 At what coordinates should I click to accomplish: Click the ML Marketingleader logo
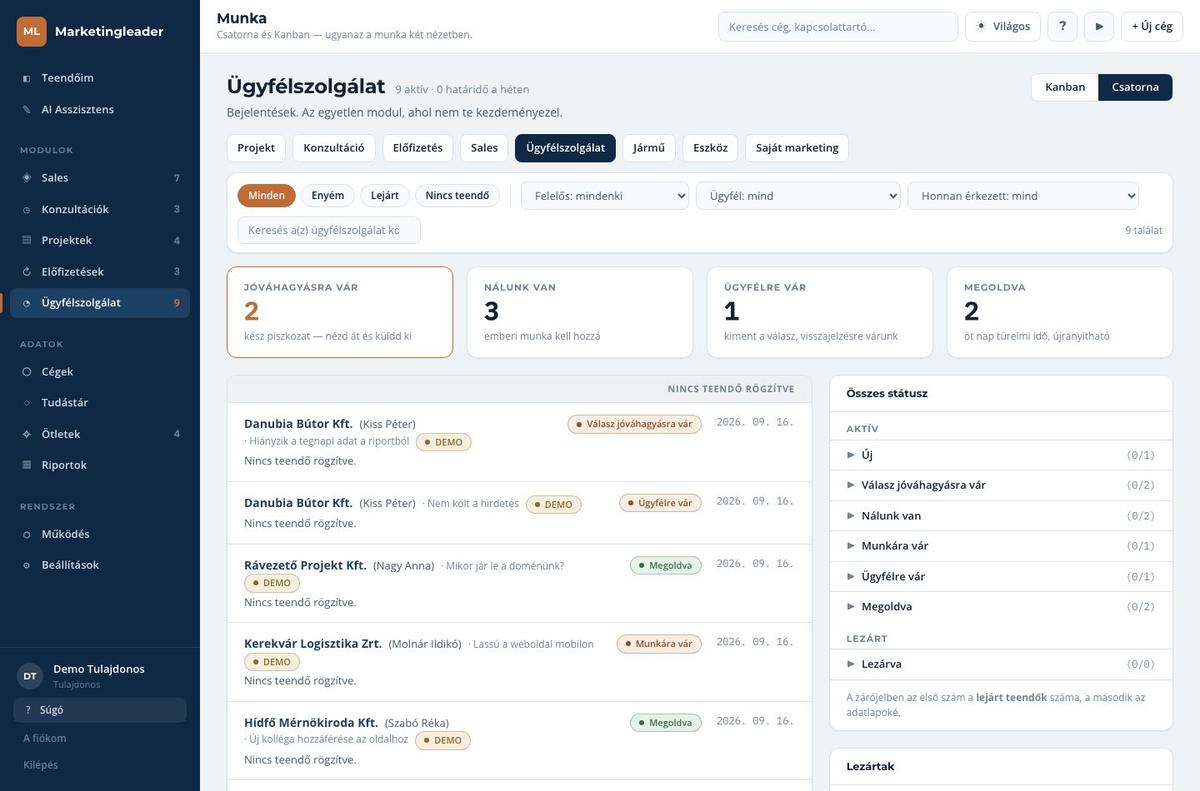[32, 31]
